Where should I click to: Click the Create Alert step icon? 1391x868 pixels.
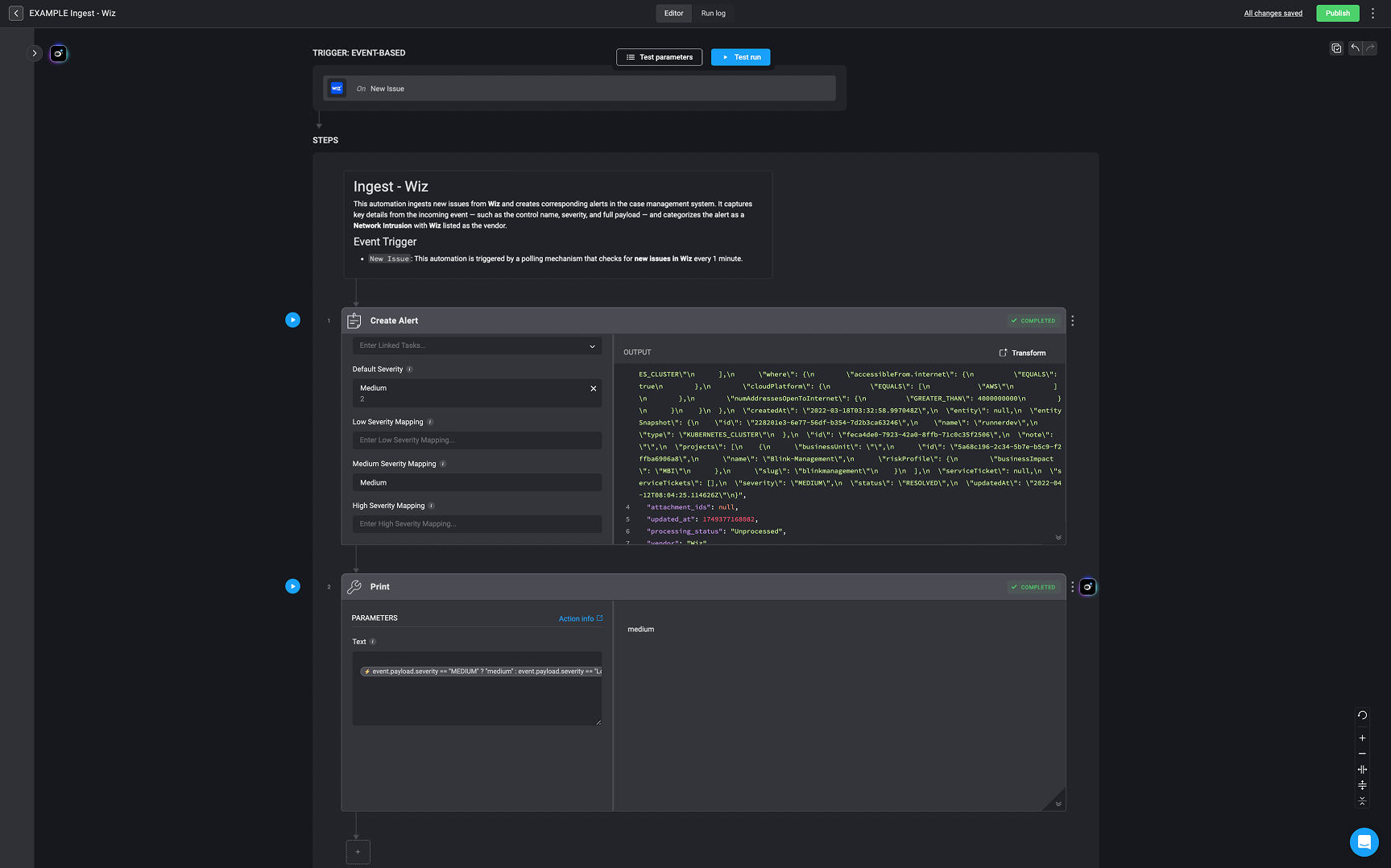point(354,320)
